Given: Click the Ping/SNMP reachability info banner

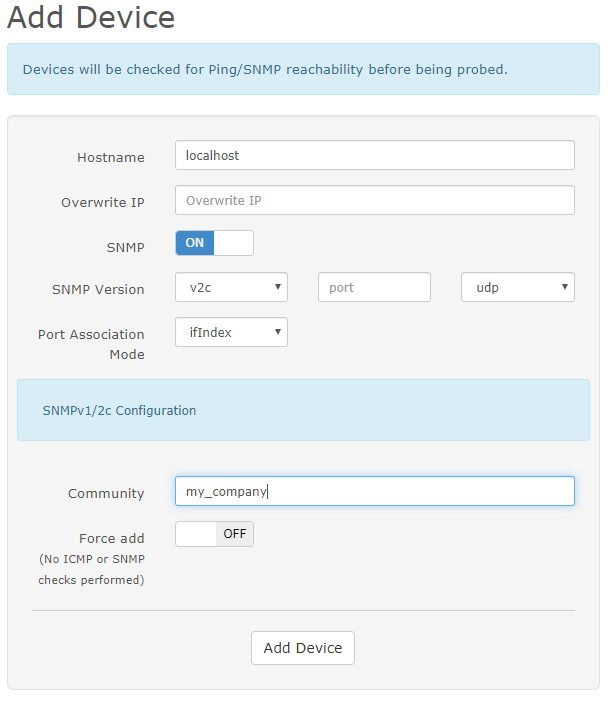Looking at the screenshot, I should coord(303,69).
